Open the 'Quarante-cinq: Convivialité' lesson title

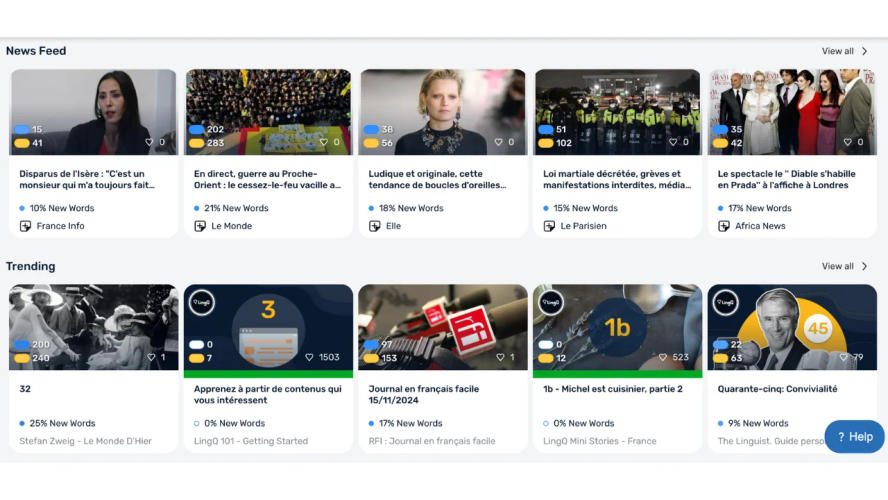(777, 389)
